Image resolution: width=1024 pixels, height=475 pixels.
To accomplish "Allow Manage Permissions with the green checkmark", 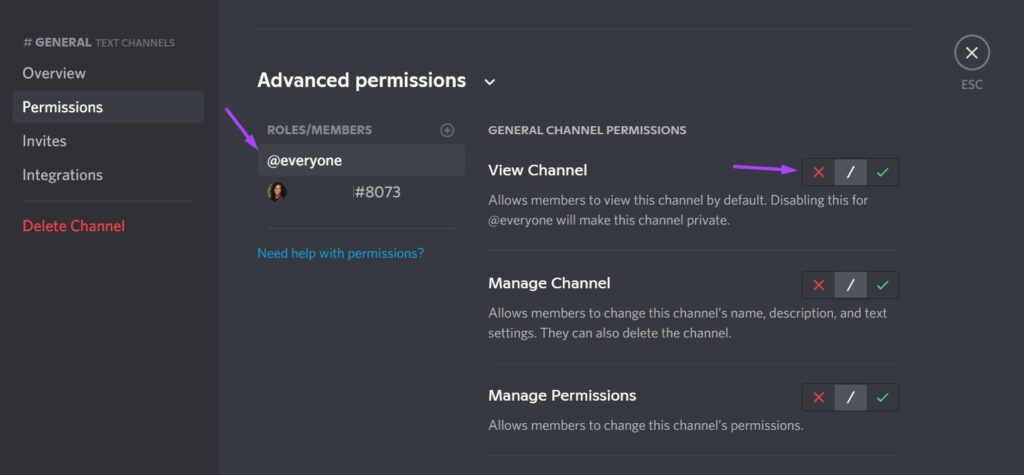I will point(882,397).
